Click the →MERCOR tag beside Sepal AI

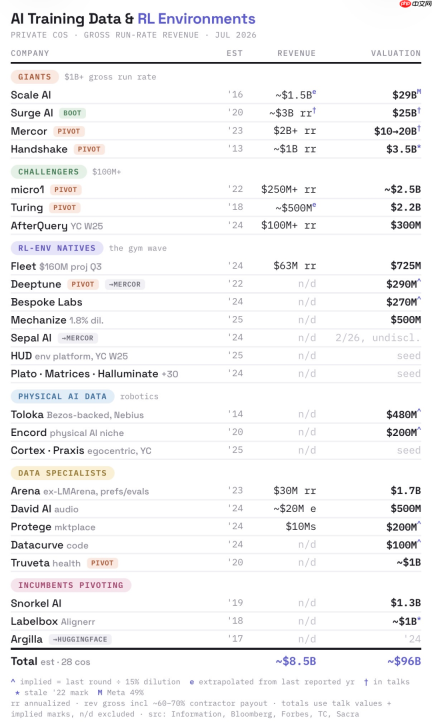pyautogui.click(x=78, y=338)
